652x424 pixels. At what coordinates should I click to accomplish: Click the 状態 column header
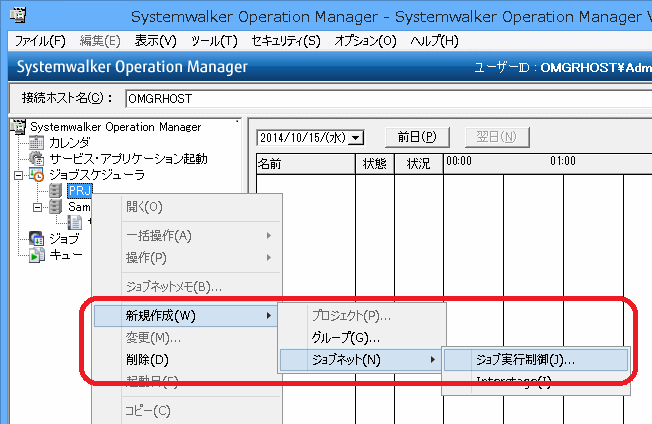pos(375,164)
